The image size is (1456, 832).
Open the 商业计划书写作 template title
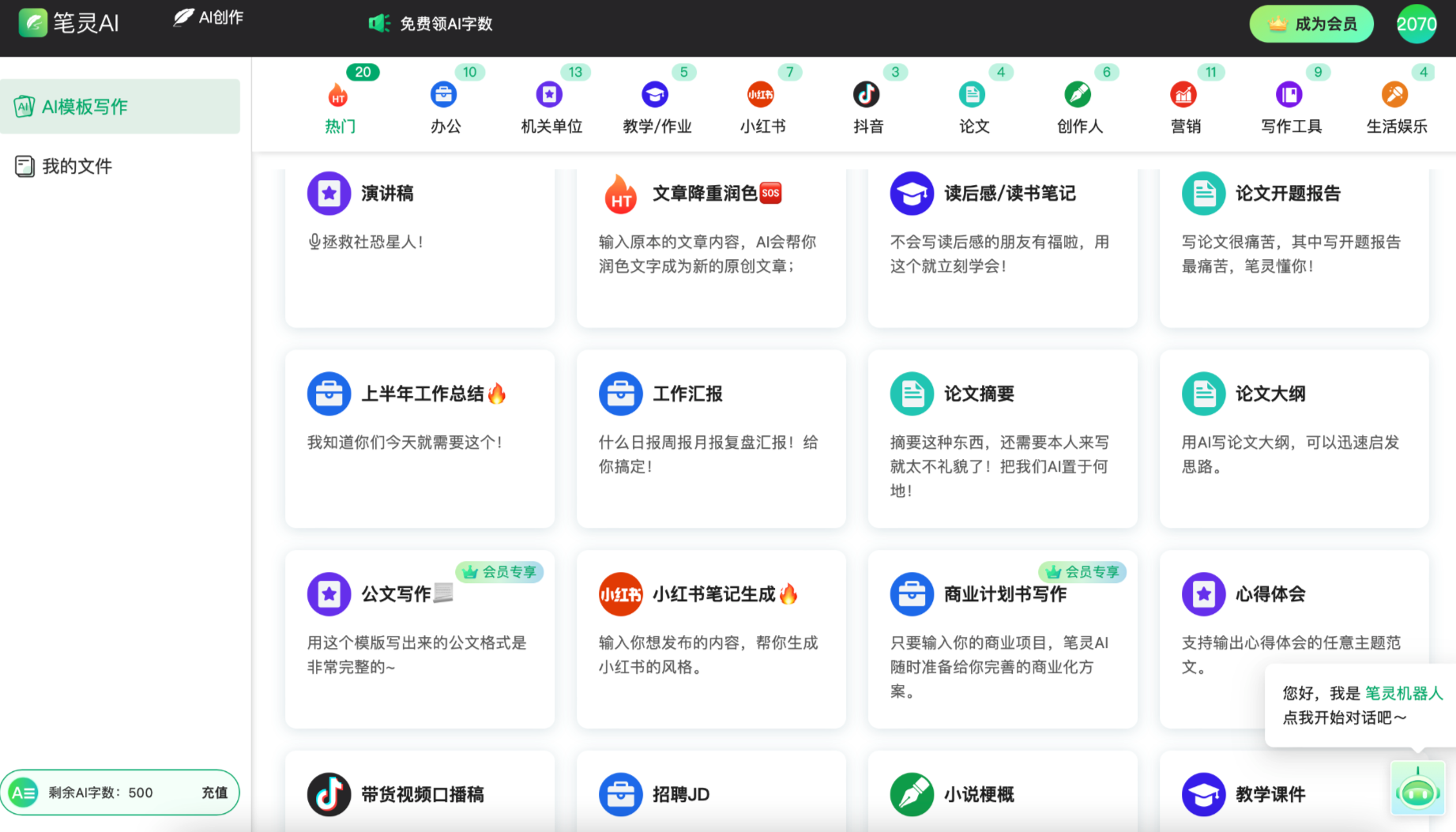pos(1005,594)
